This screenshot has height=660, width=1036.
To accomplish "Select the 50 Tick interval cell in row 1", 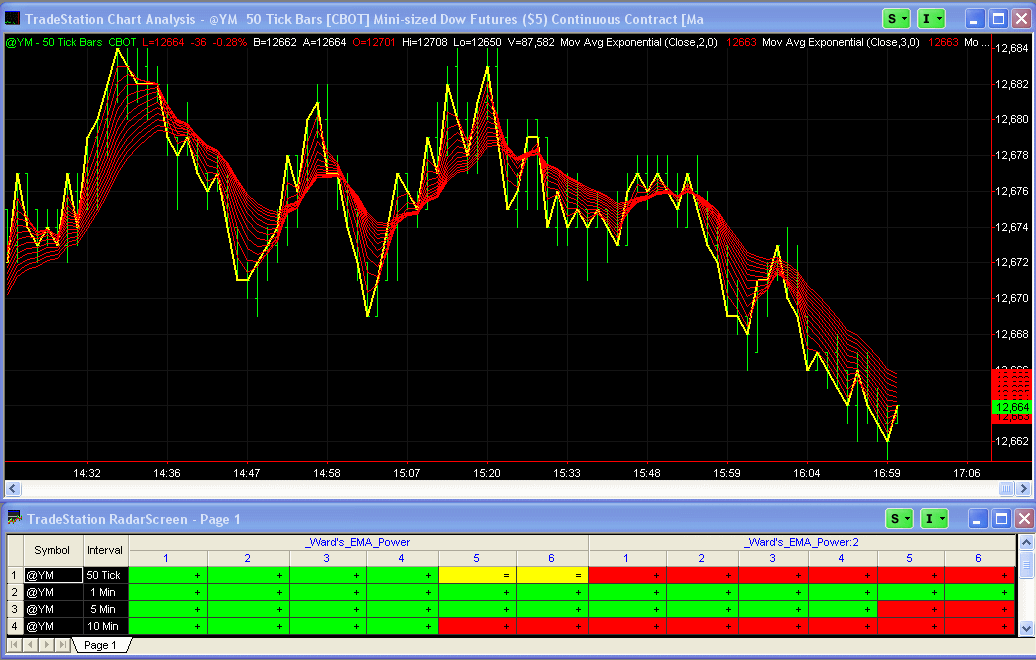I will pos(104,575).
